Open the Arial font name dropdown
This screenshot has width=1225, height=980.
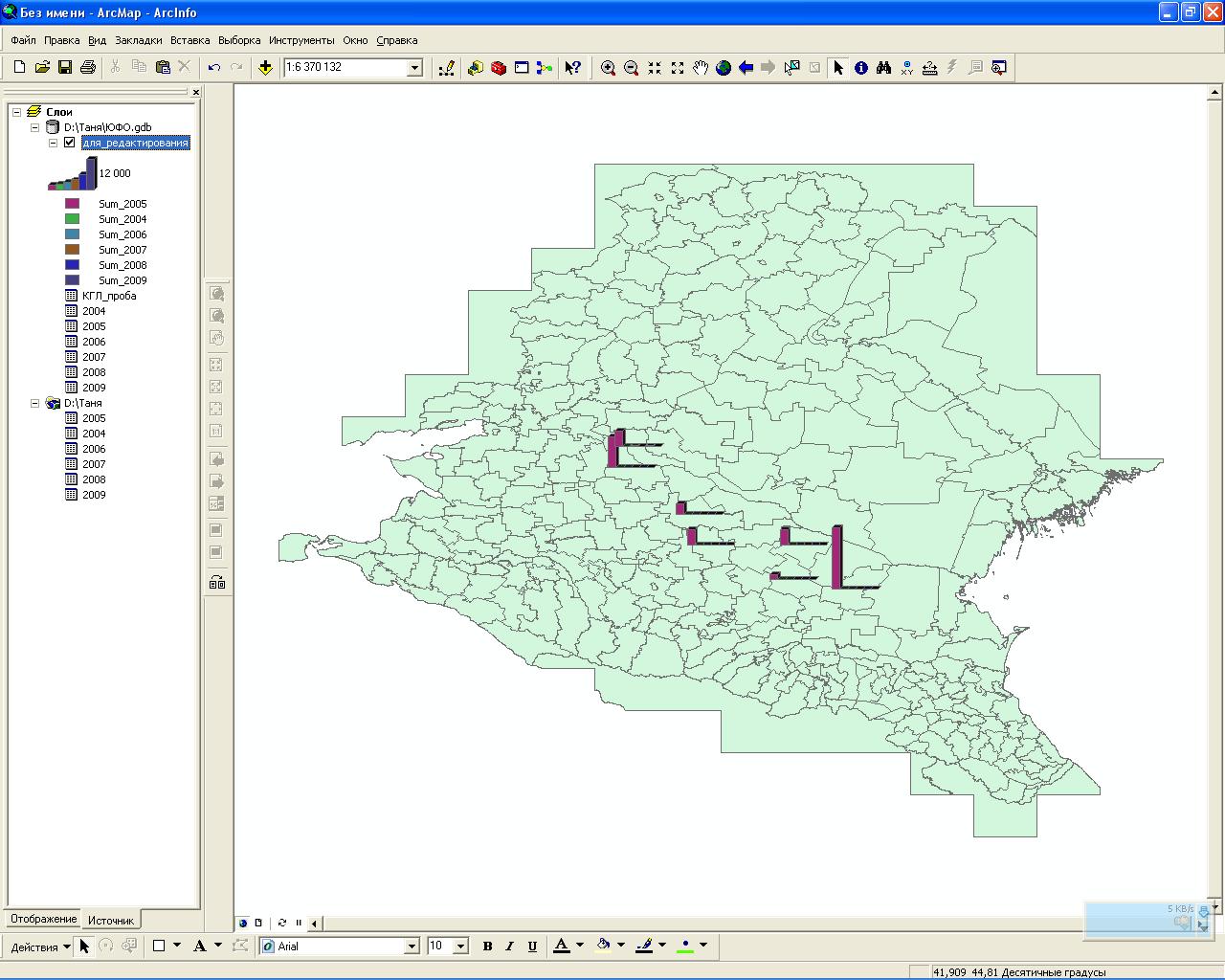pos(412,946)
